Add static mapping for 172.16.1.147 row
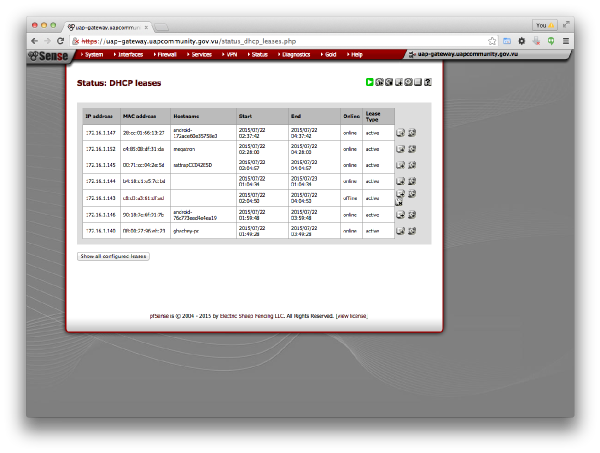 (400, 133)
